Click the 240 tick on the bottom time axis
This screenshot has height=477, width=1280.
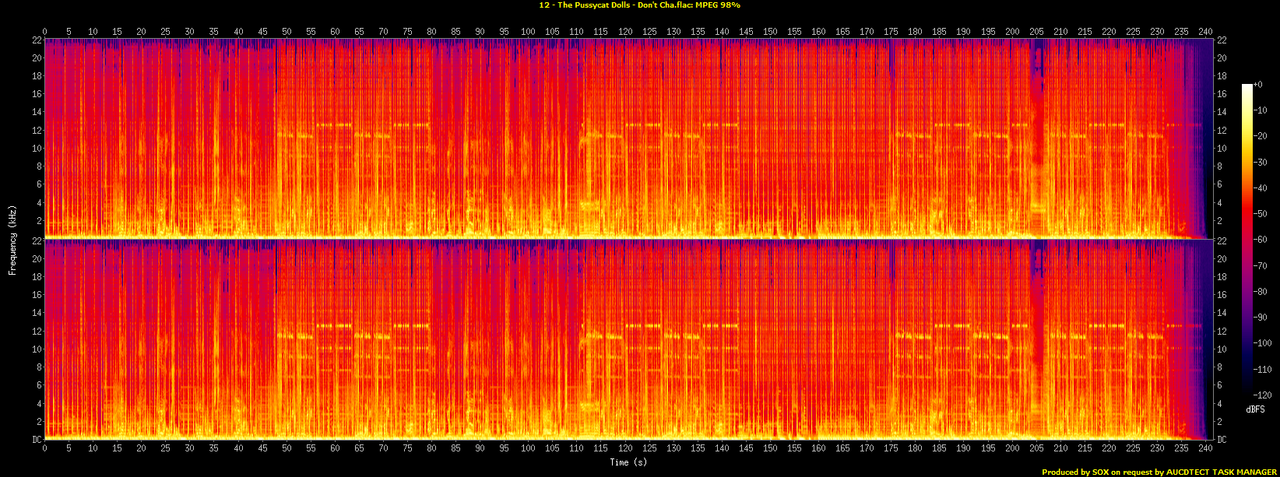point(1206,448)
